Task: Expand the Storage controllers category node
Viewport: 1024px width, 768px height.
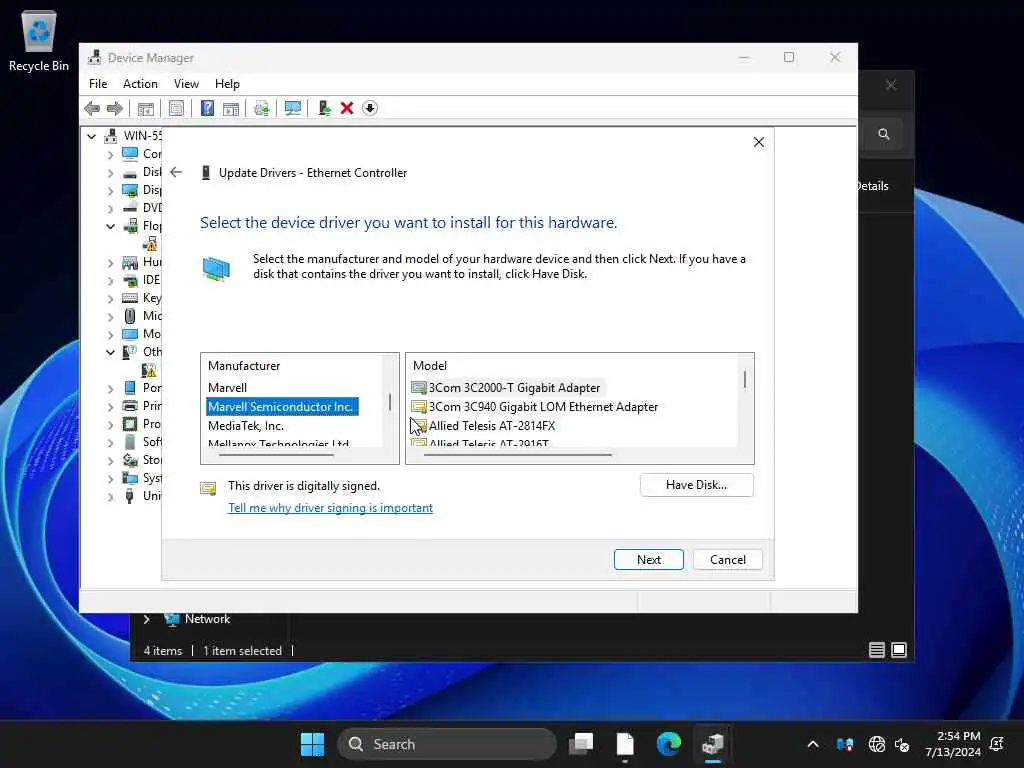Action: click(x=110, y=460)
